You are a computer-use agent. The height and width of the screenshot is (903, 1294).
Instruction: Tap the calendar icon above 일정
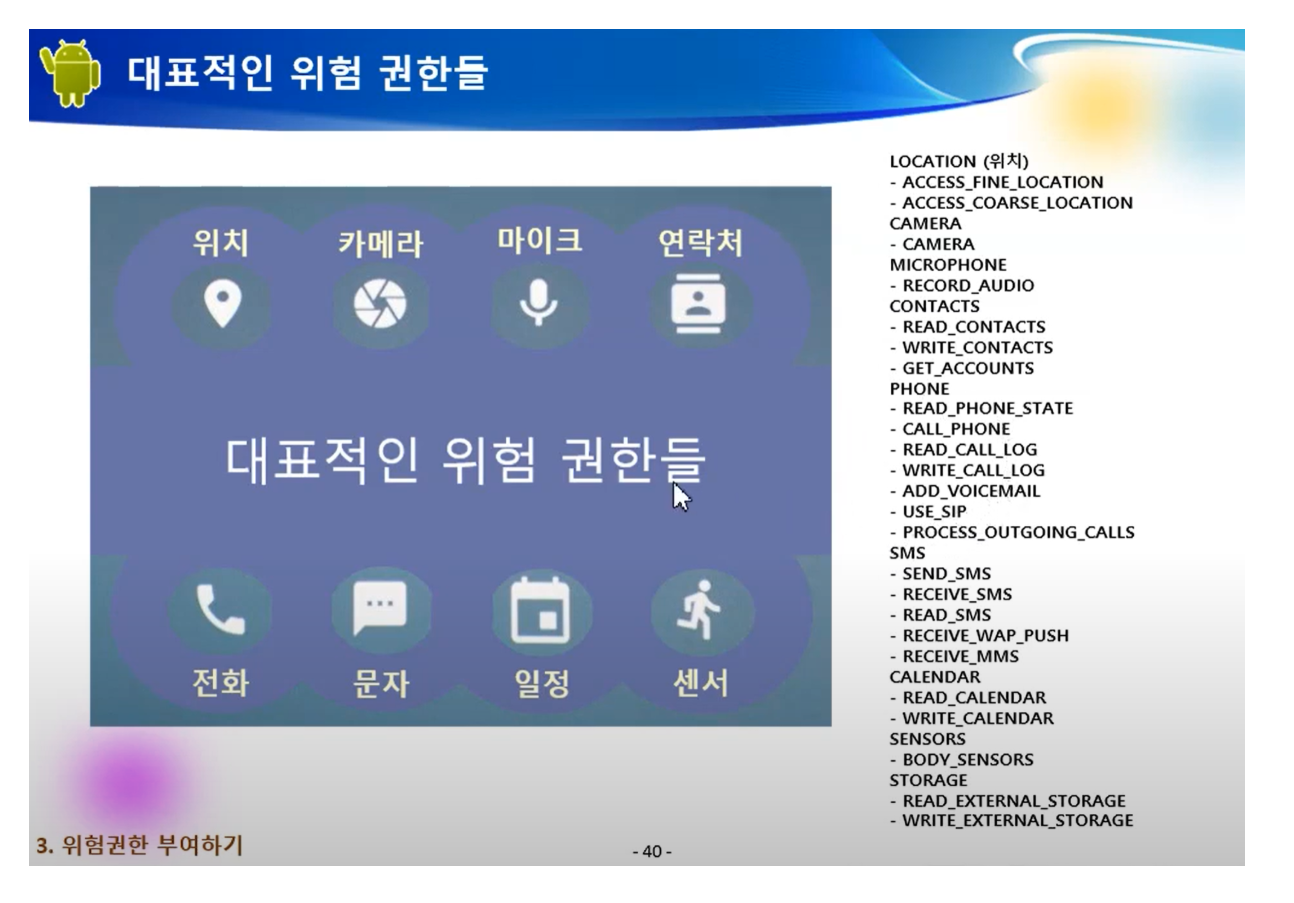click(x=540, y=610)
